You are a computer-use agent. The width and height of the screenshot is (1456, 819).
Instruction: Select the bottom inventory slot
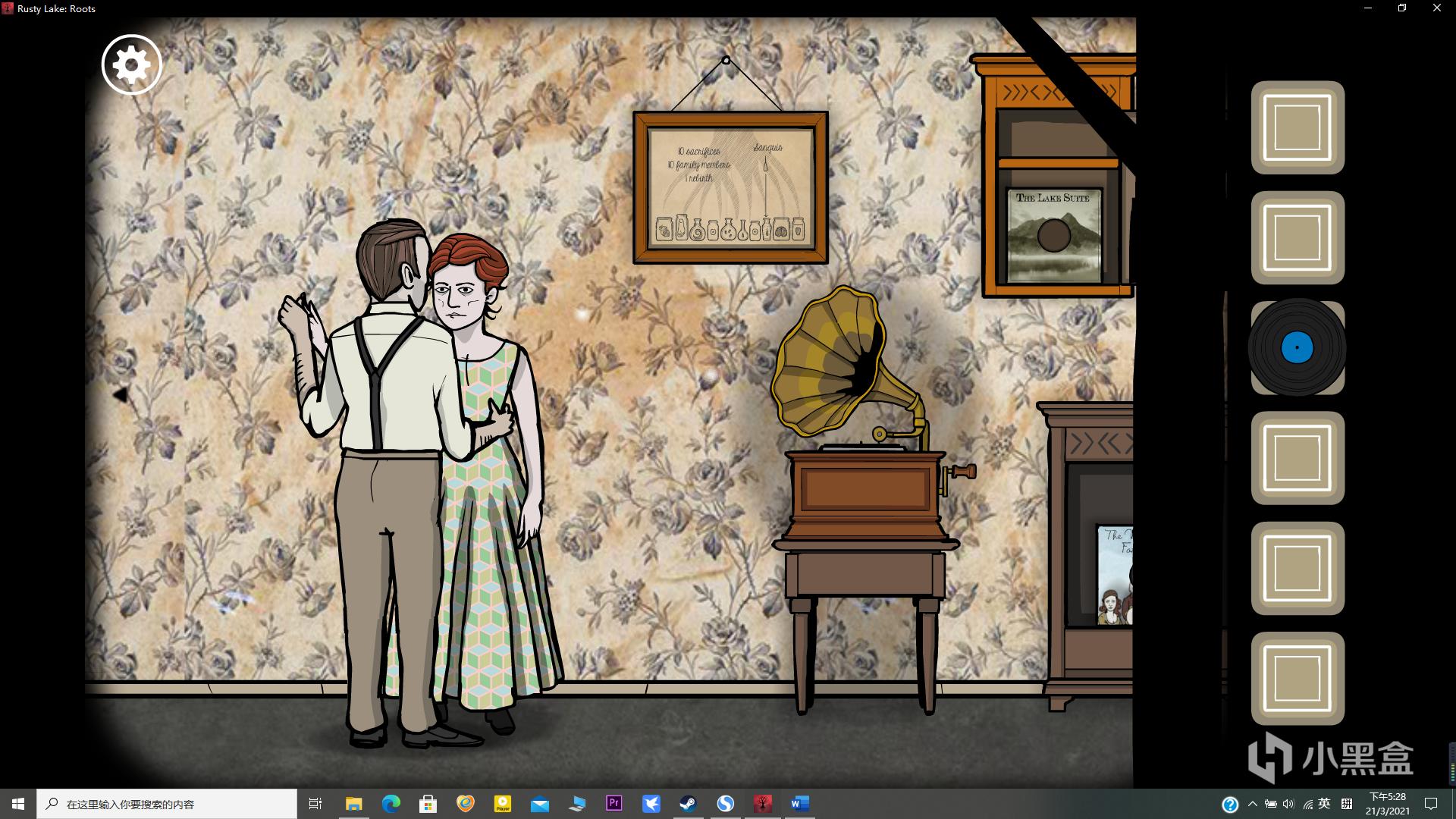pos(1297,678)
